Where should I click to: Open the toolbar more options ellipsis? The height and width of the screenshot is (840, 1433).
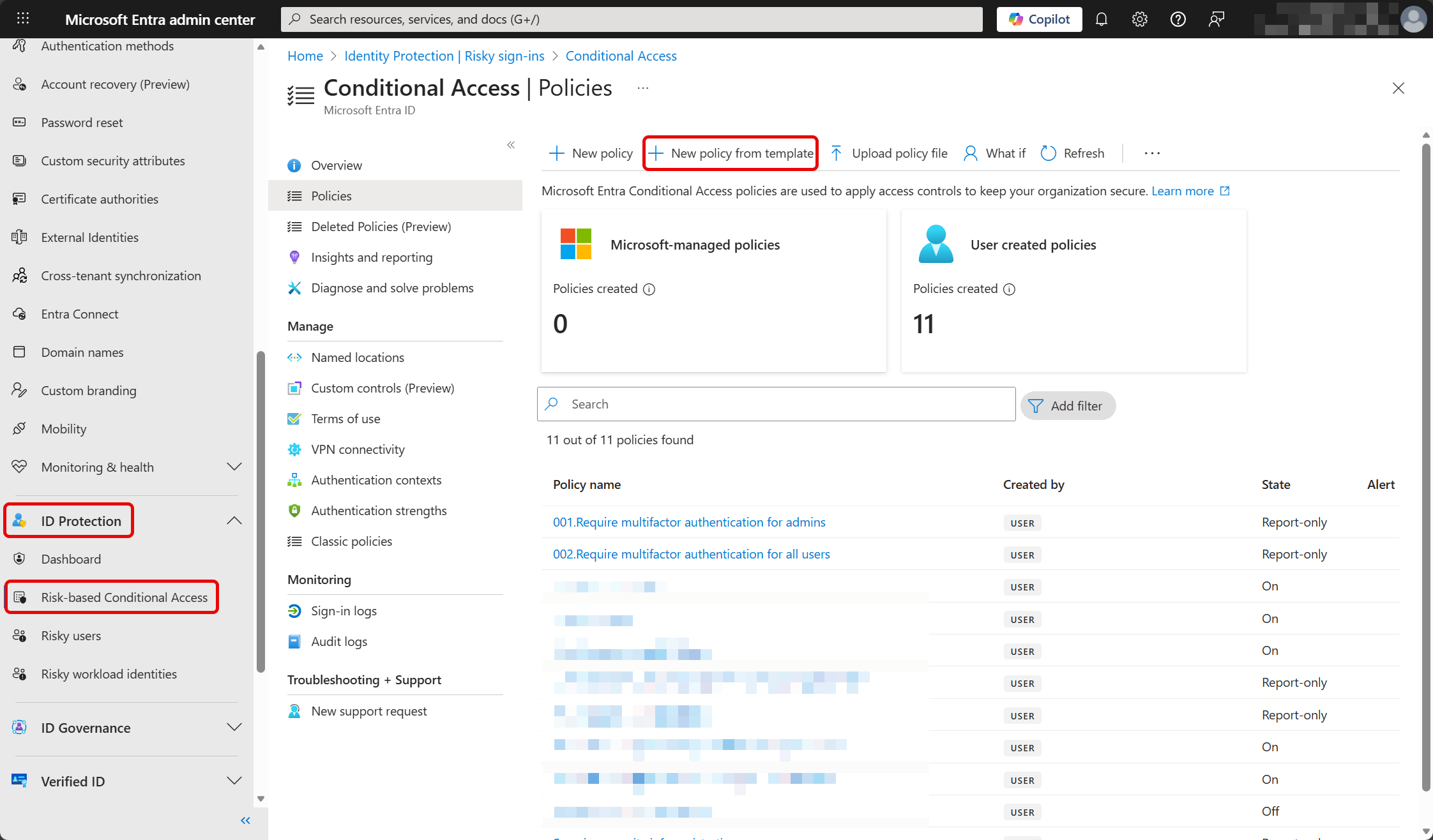click(x=1152, y=153)
